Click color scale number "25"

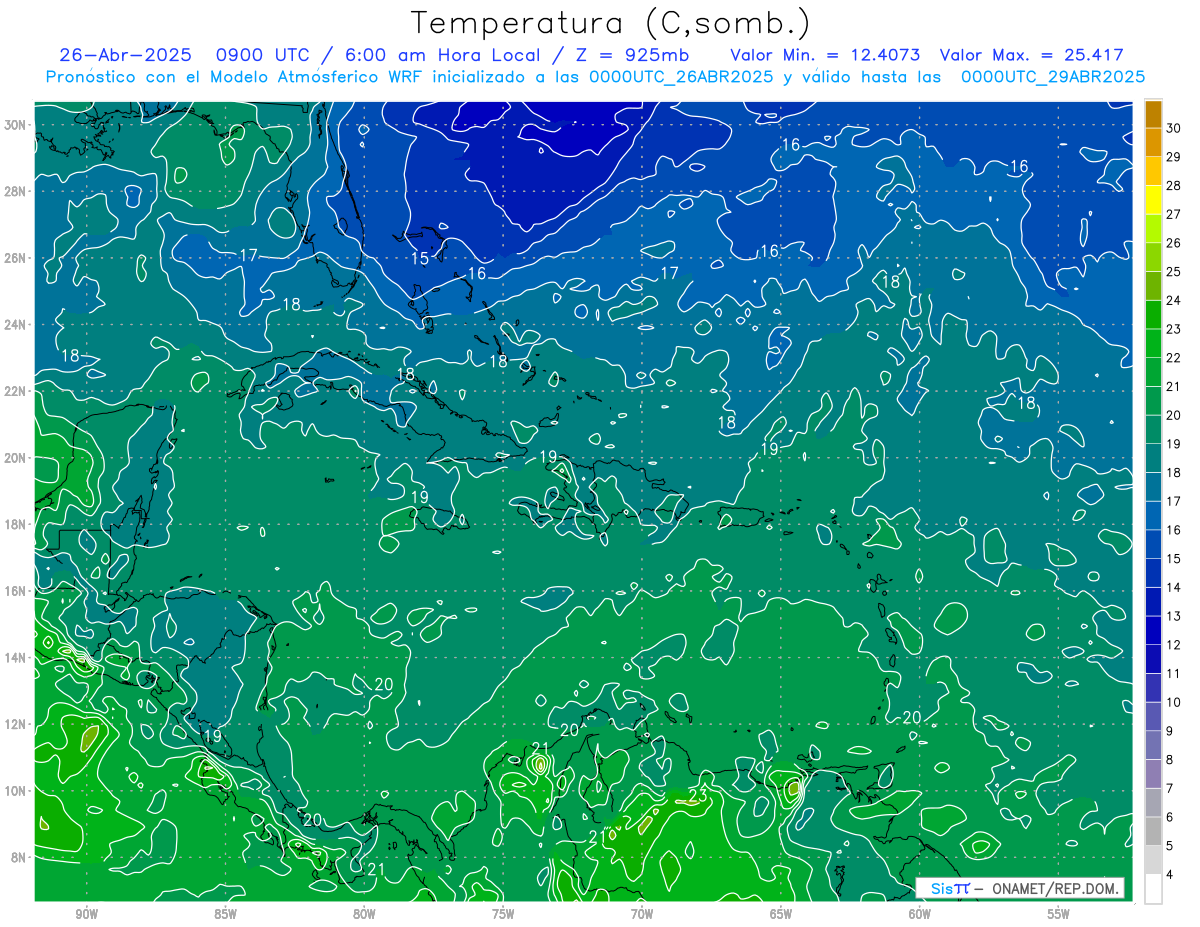pos(1174,272)
